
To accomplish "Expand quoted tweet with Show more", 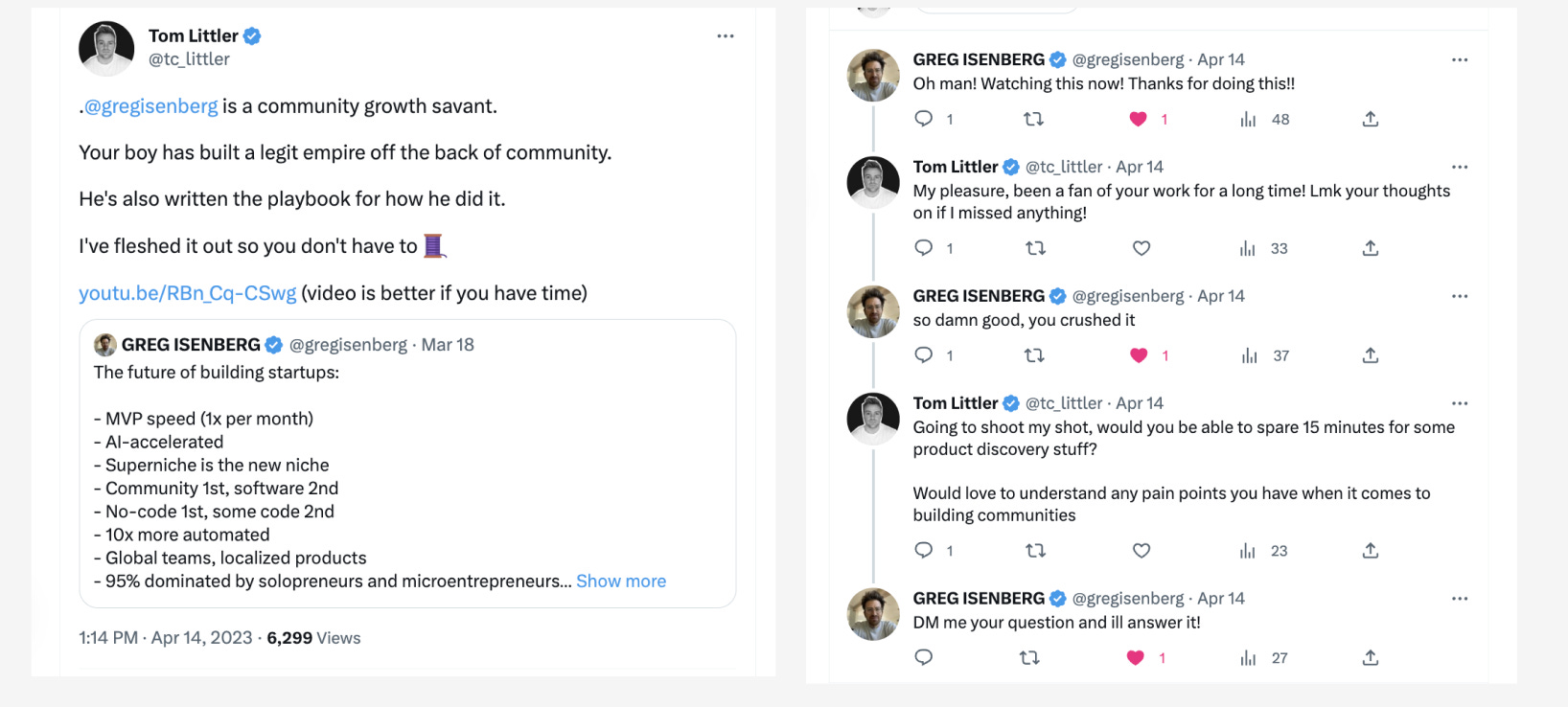I will [621, 582].
